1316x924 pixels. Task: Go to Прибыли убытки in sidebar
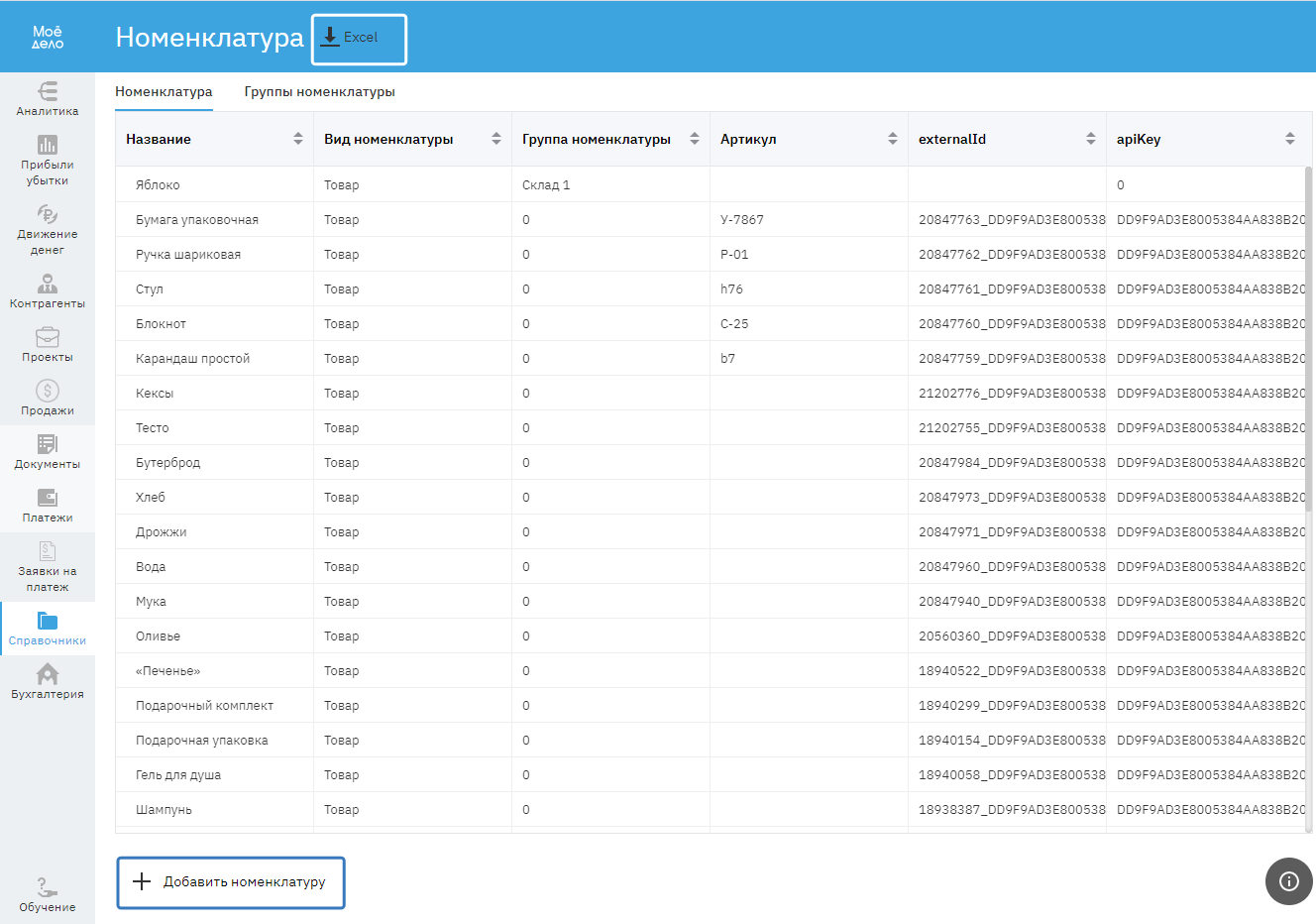[47, 160]
